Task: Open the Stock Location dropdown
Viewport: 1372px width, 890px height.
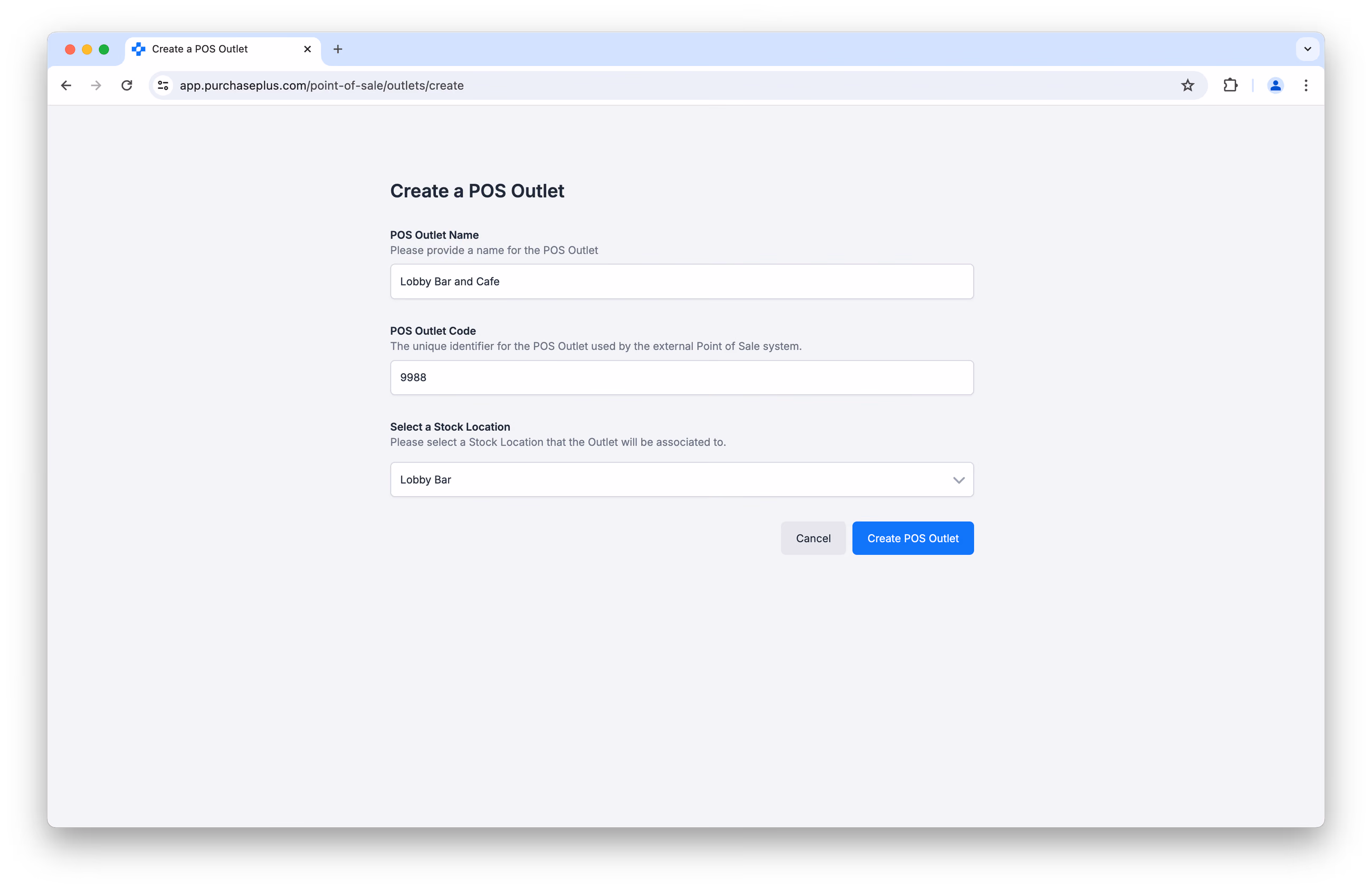Action: (x=682, y=479)
